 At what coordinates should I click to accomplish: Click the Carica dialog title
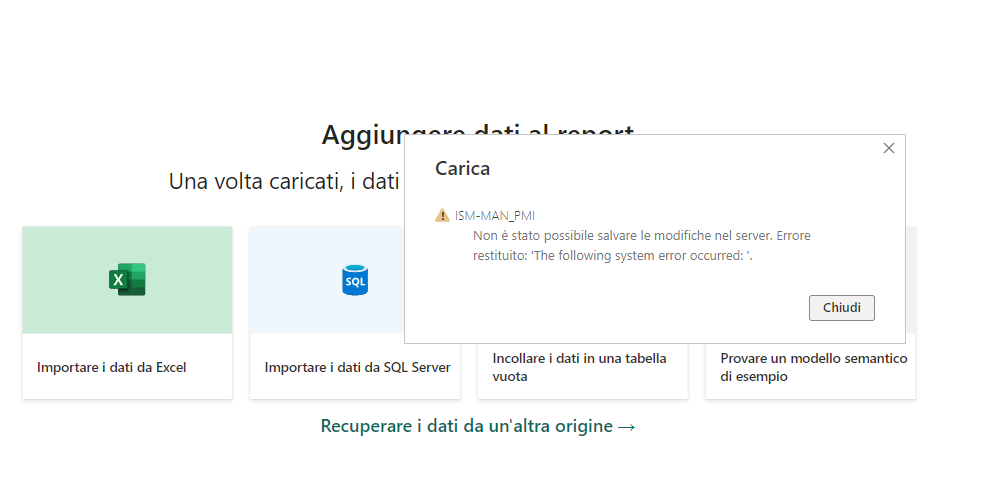[x=462, y=168]
